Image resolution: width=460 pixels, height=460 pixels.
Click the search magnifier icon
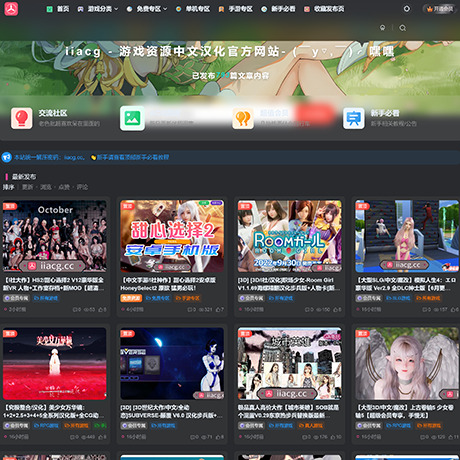pos(403,28)
